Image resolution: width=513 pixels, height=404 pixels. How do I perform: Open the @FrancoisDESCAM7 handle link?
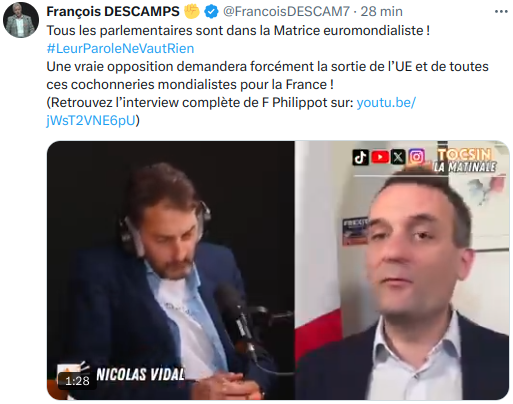[286, 12]
